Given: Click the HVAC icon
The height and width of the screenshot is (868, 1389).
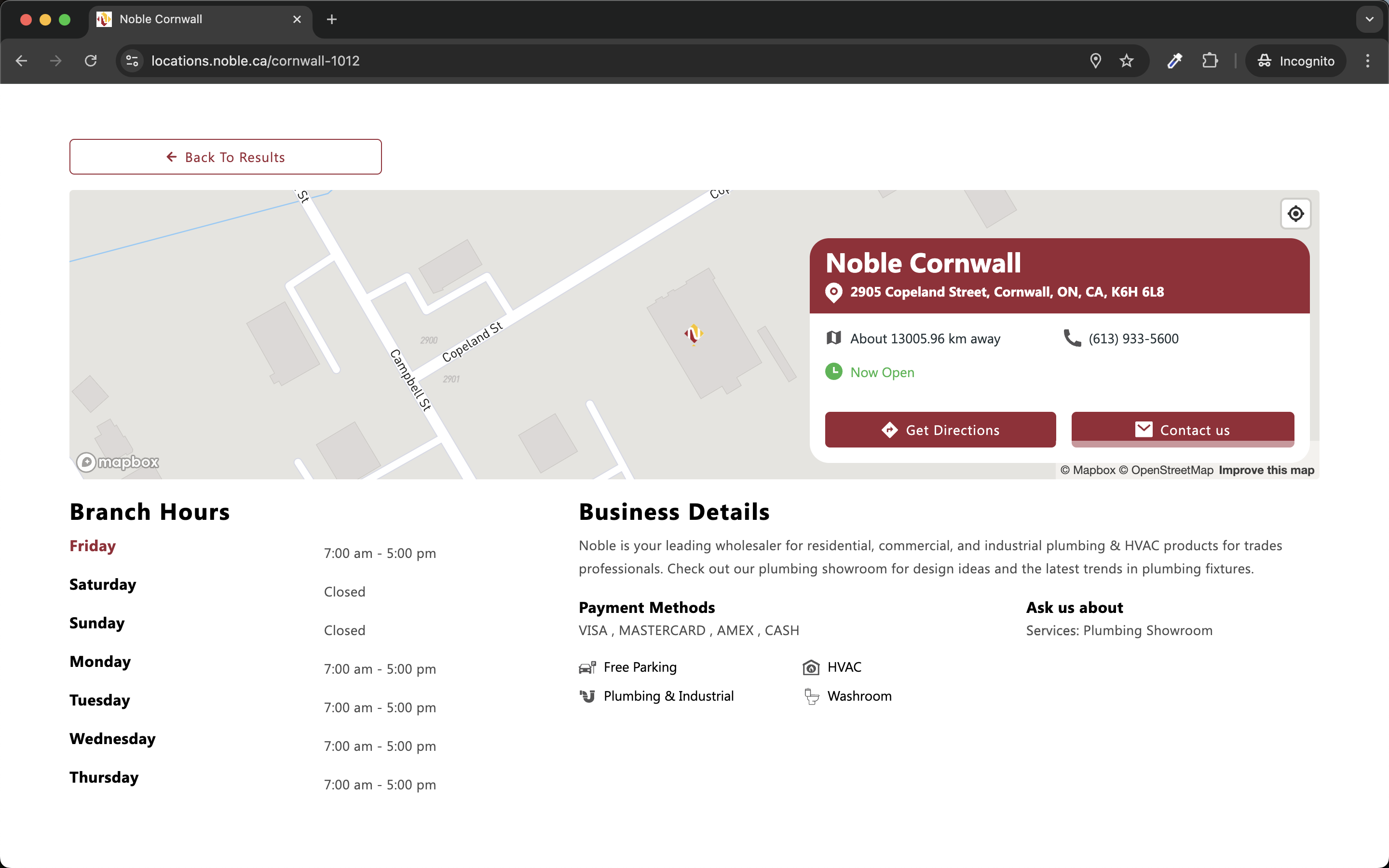Looking at the screenshot, I should [811, 667].
